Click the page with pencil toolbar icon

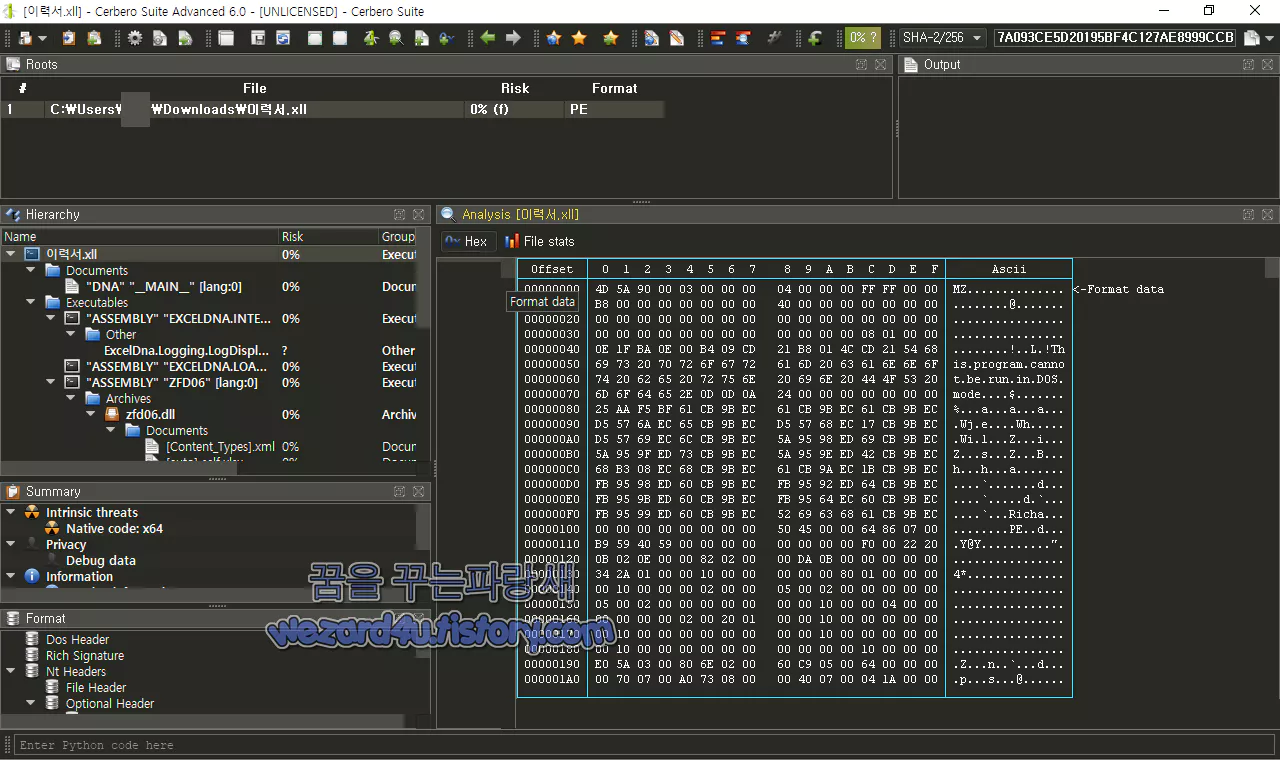click(x=677, y=38)
